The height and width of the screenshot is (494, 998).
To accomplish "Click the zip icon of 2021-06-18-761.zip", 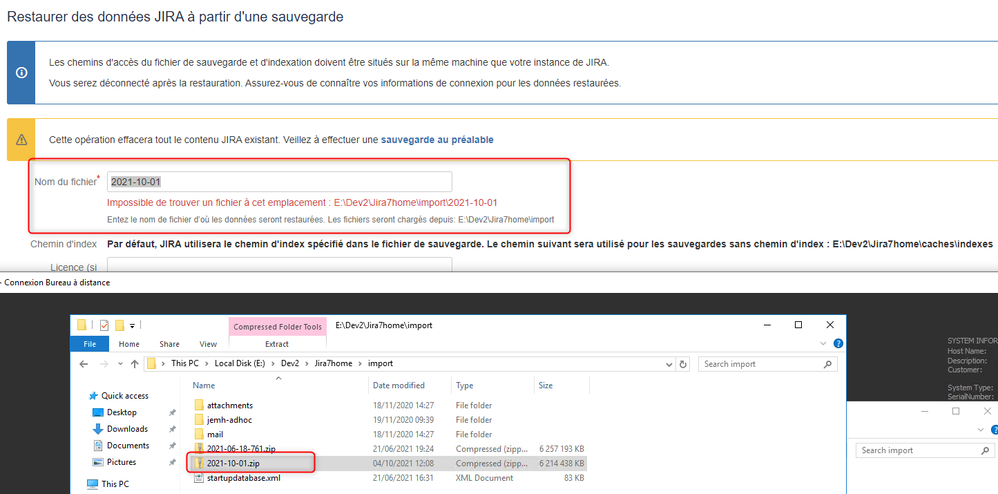I will pos(199,449).
